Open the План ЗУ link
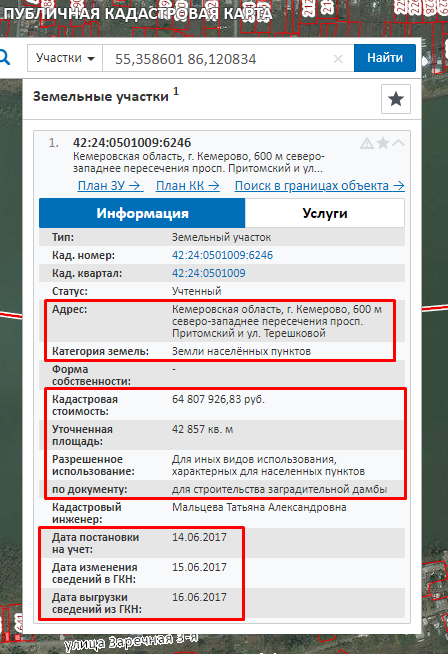Image resolution: width=448 pixels, height=654 pixels. (111, 186)
